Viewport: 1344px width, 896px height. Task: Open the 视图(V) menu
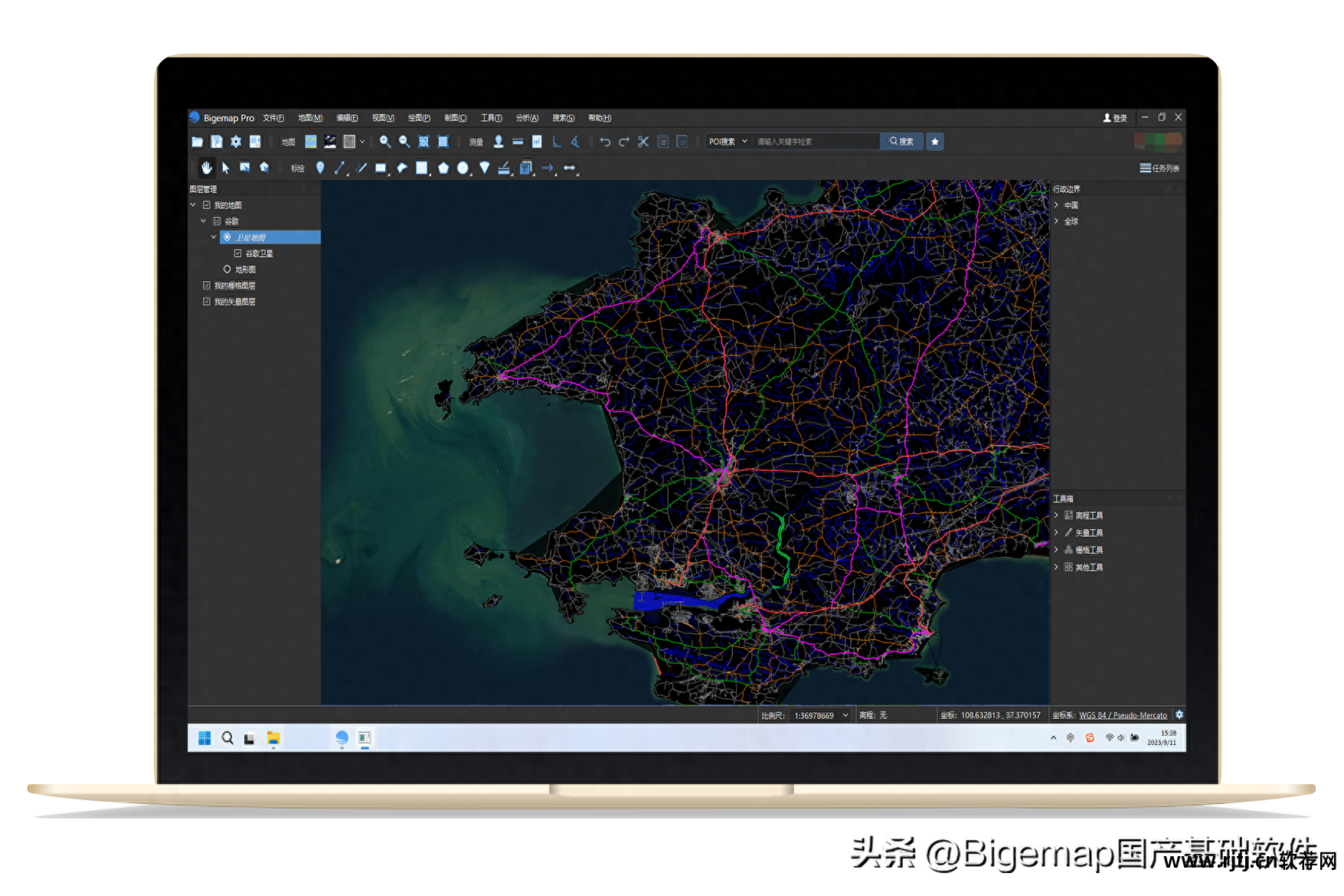pyautogui.click(x=383, y=118)
